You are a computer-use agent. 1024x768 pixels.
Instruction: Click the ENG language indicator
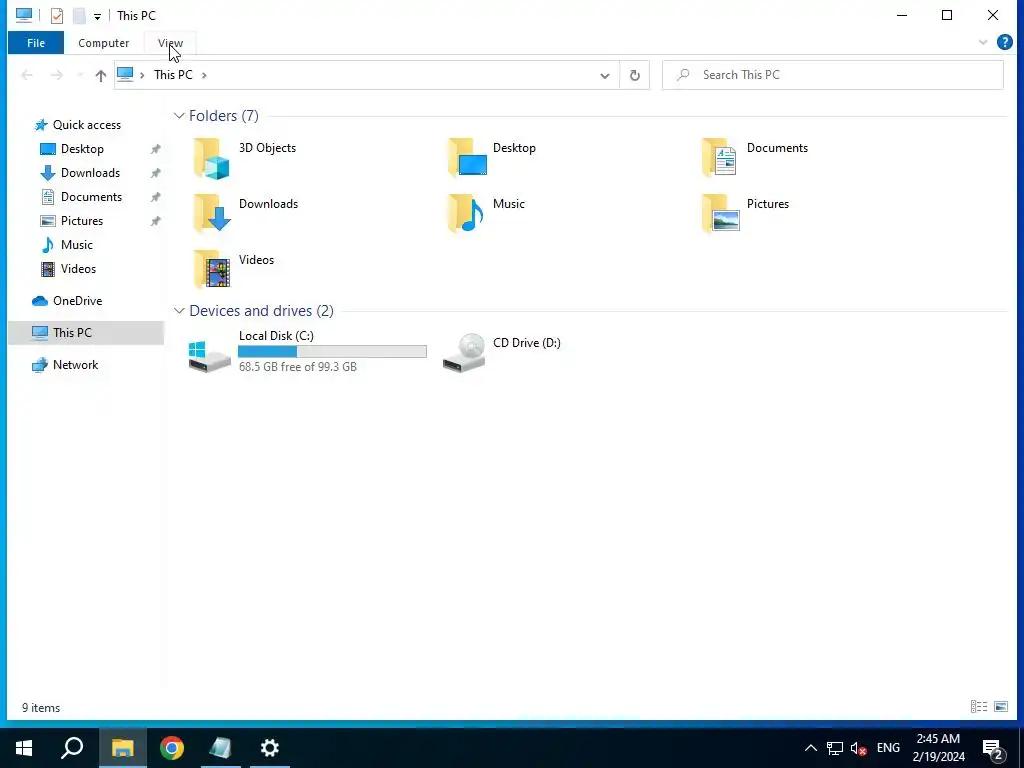[x=888, y=748]
